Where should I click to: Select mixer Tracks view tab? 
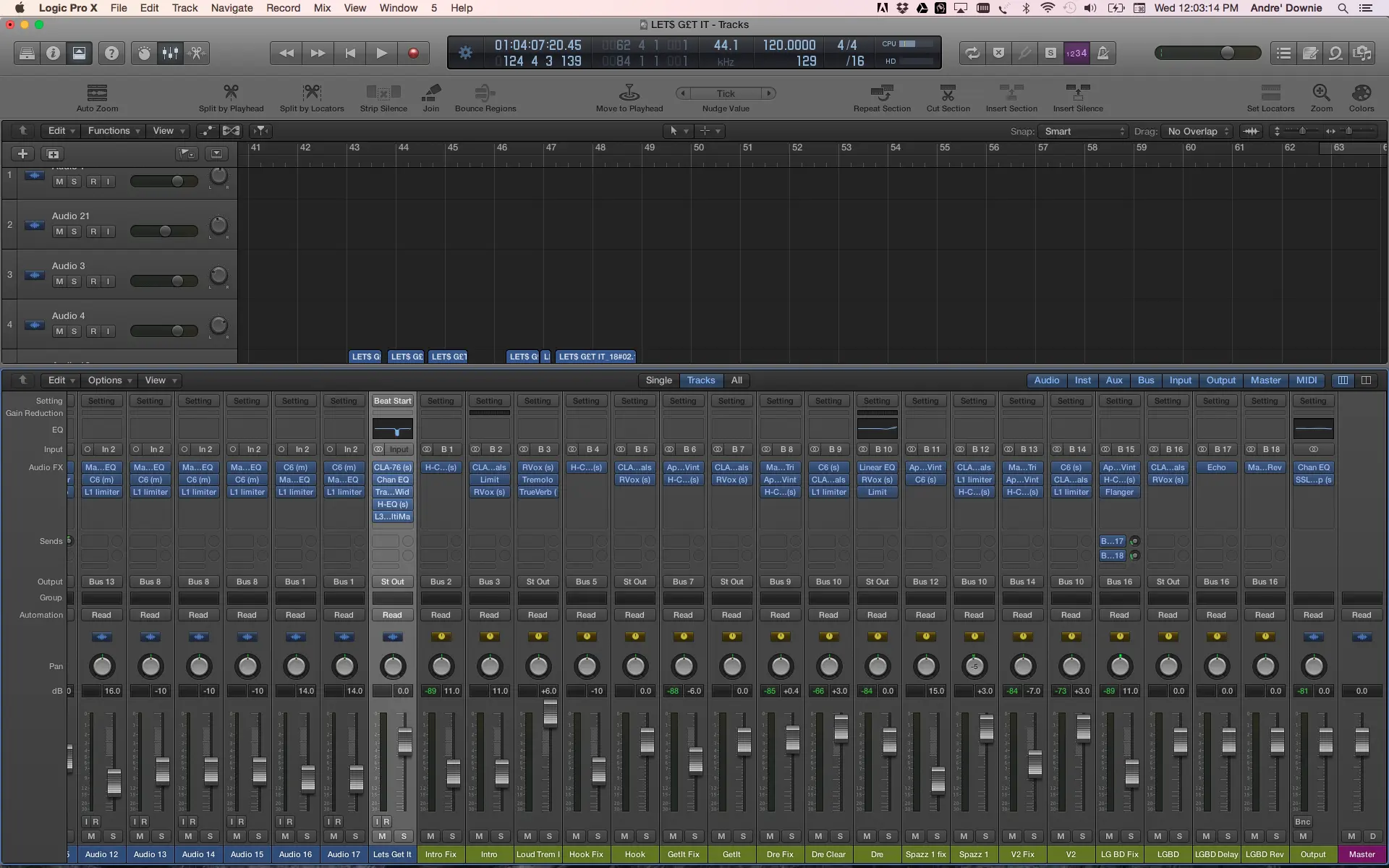(700, 380)
